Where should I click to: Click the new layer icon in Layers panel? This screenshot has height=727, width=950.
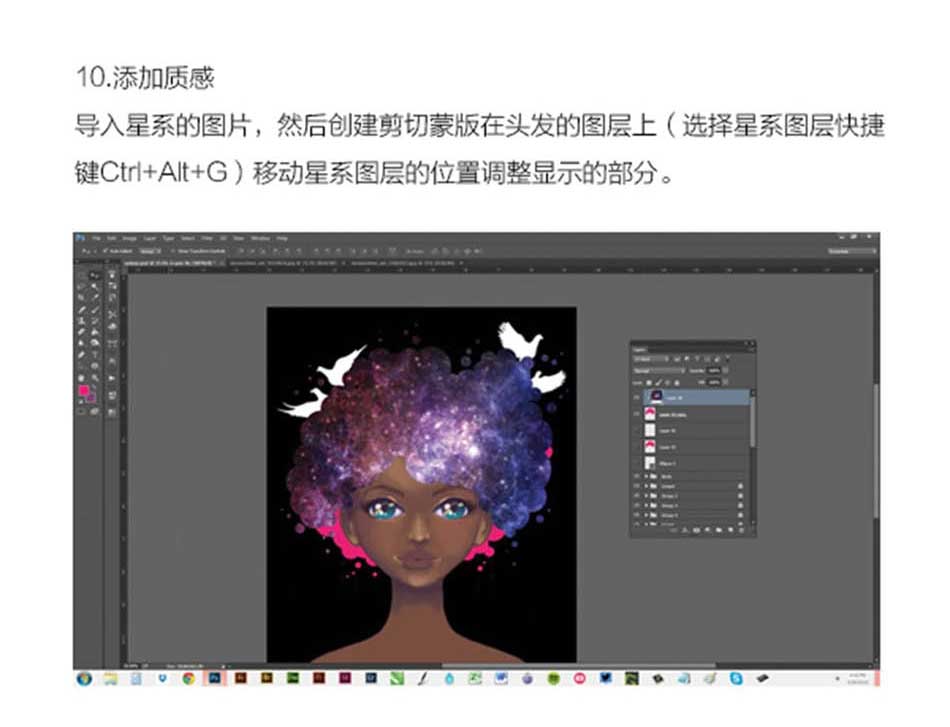pyautogui.click(x=728, y=530)
